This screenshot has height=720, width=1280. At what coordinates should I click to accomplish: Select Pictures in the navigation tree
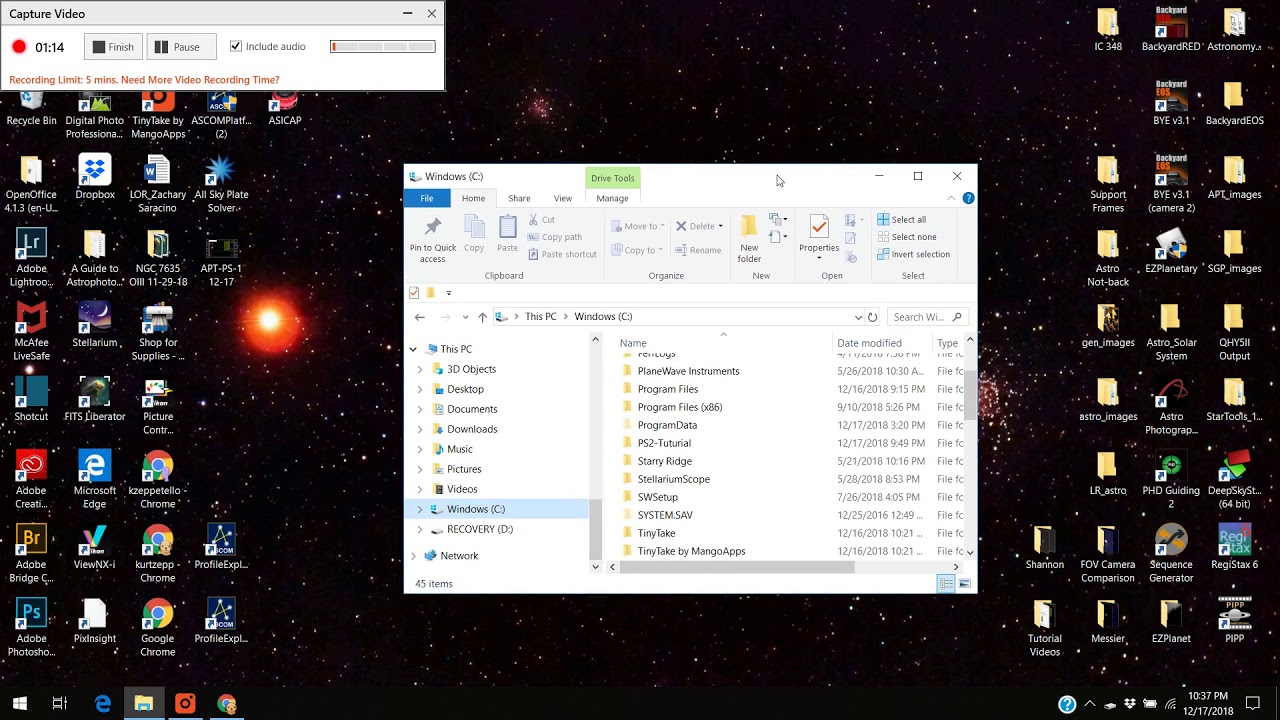click(x=464, y=469)
